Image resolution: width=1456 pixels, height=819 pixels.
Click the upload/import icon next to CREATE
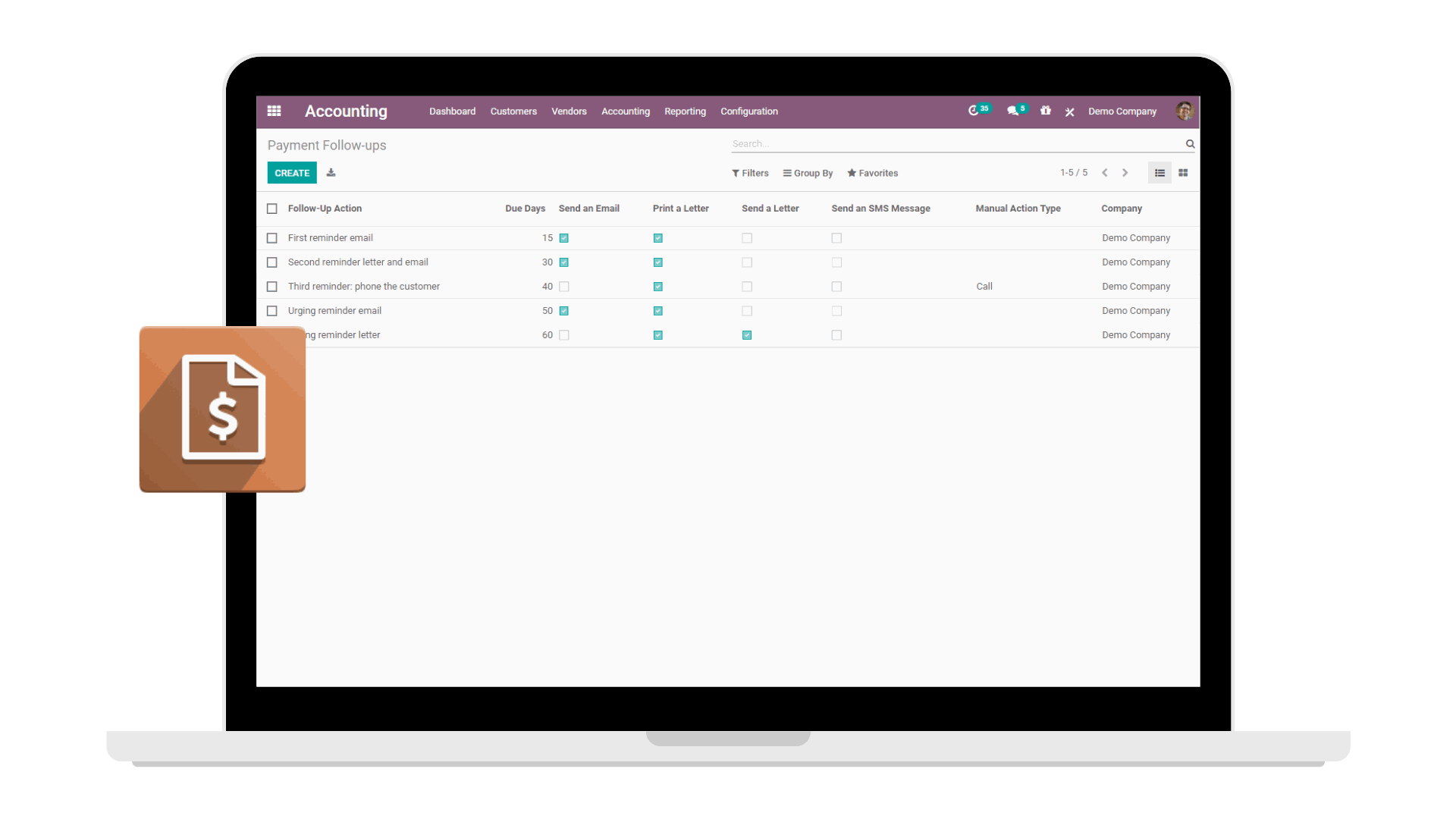coord(330,173)
